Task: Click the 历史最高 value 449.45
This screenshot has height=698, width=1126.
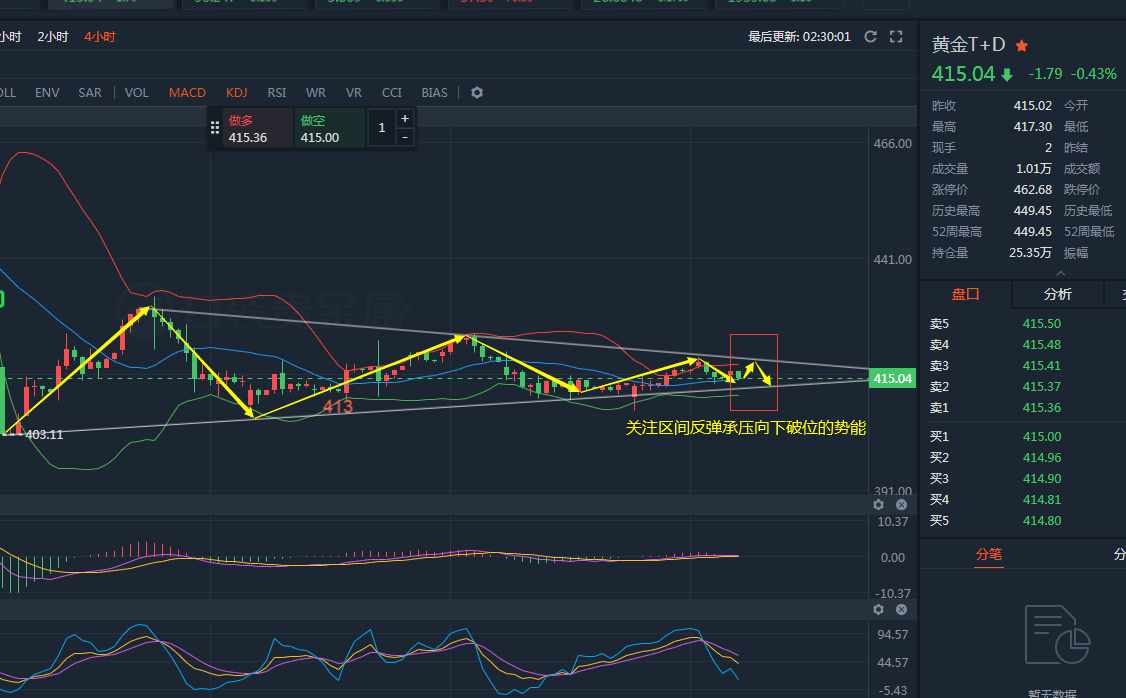Action: (1033, 210)
